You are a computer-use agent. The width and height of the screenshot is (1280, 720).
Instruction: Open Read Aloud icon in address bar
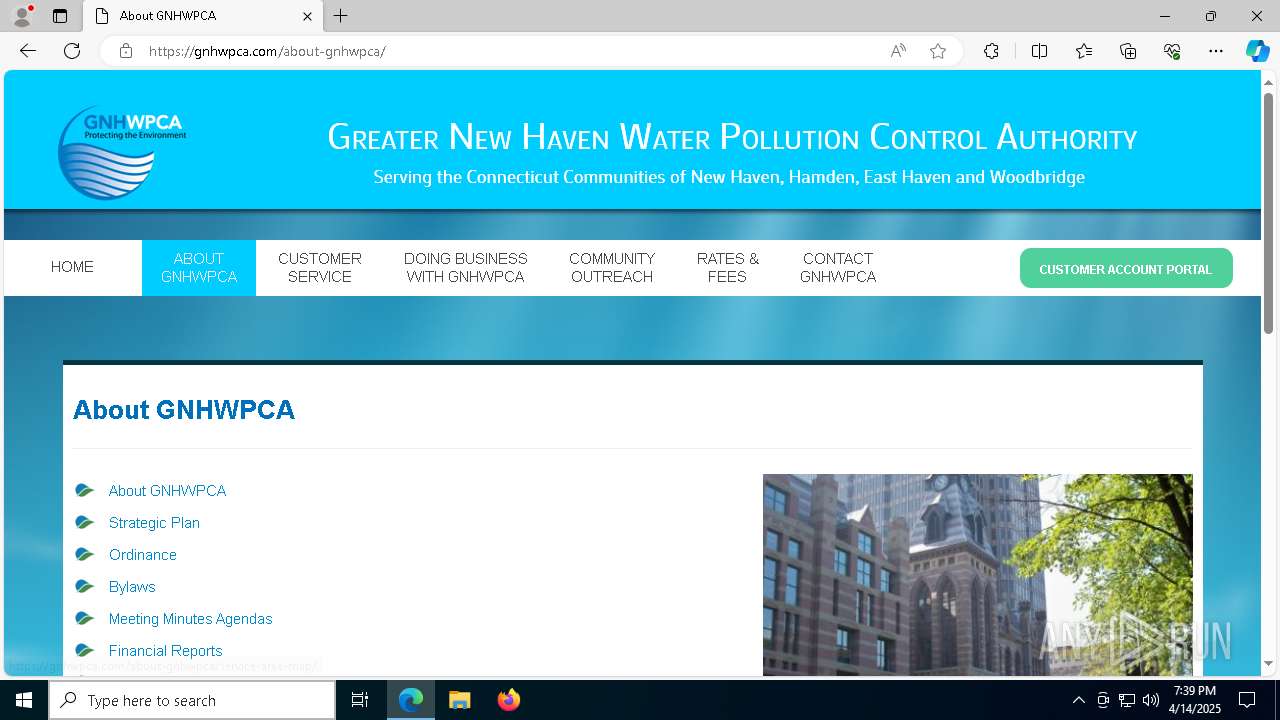[898, 51]
